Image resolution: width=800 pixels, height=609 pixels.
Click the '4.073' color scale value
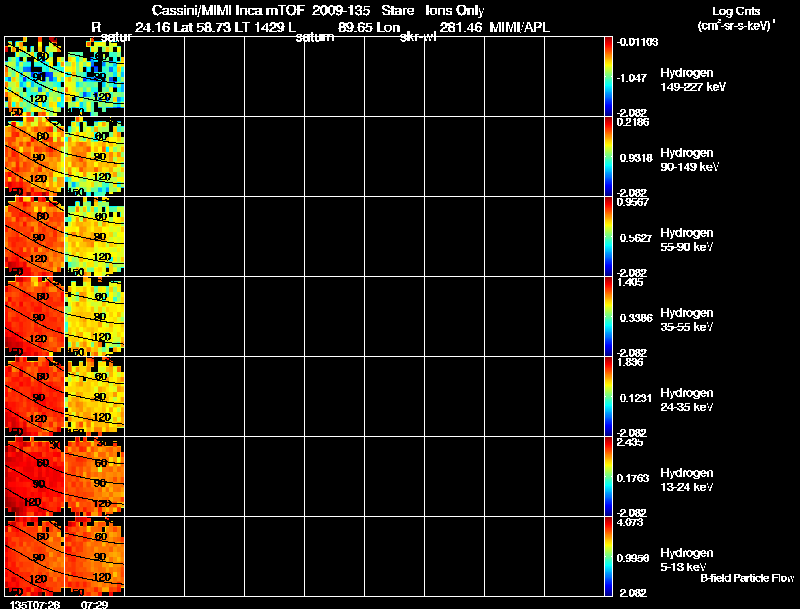tap(630, 522)
